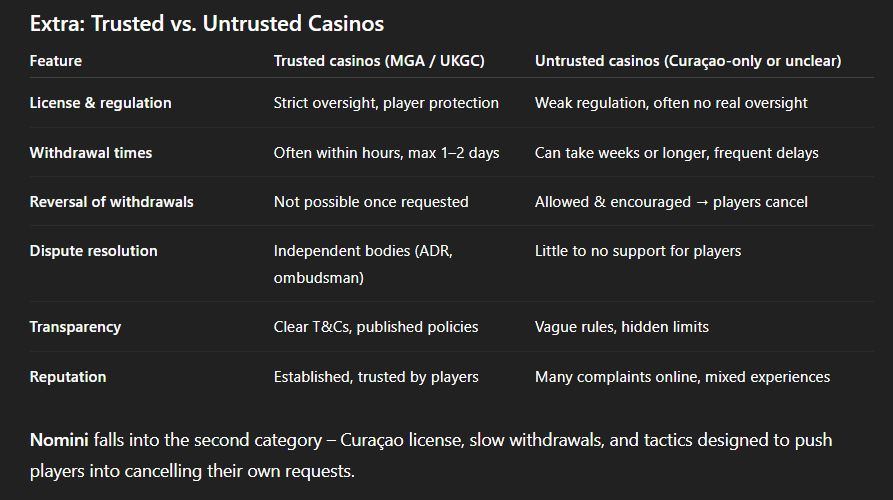893x500 pixels.
Task: Click the 'License & regulation' row label
Action: [100, 103]
